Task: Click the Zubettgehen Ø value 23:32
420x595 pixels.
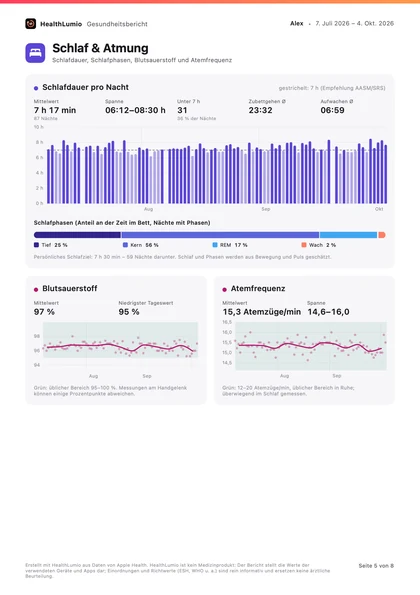Action: [x=260, y=110]
